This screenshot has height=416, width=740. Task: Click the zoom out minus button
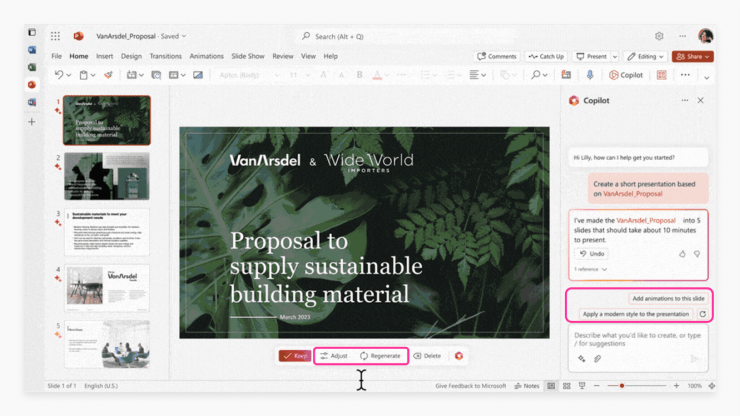(597, 386)
